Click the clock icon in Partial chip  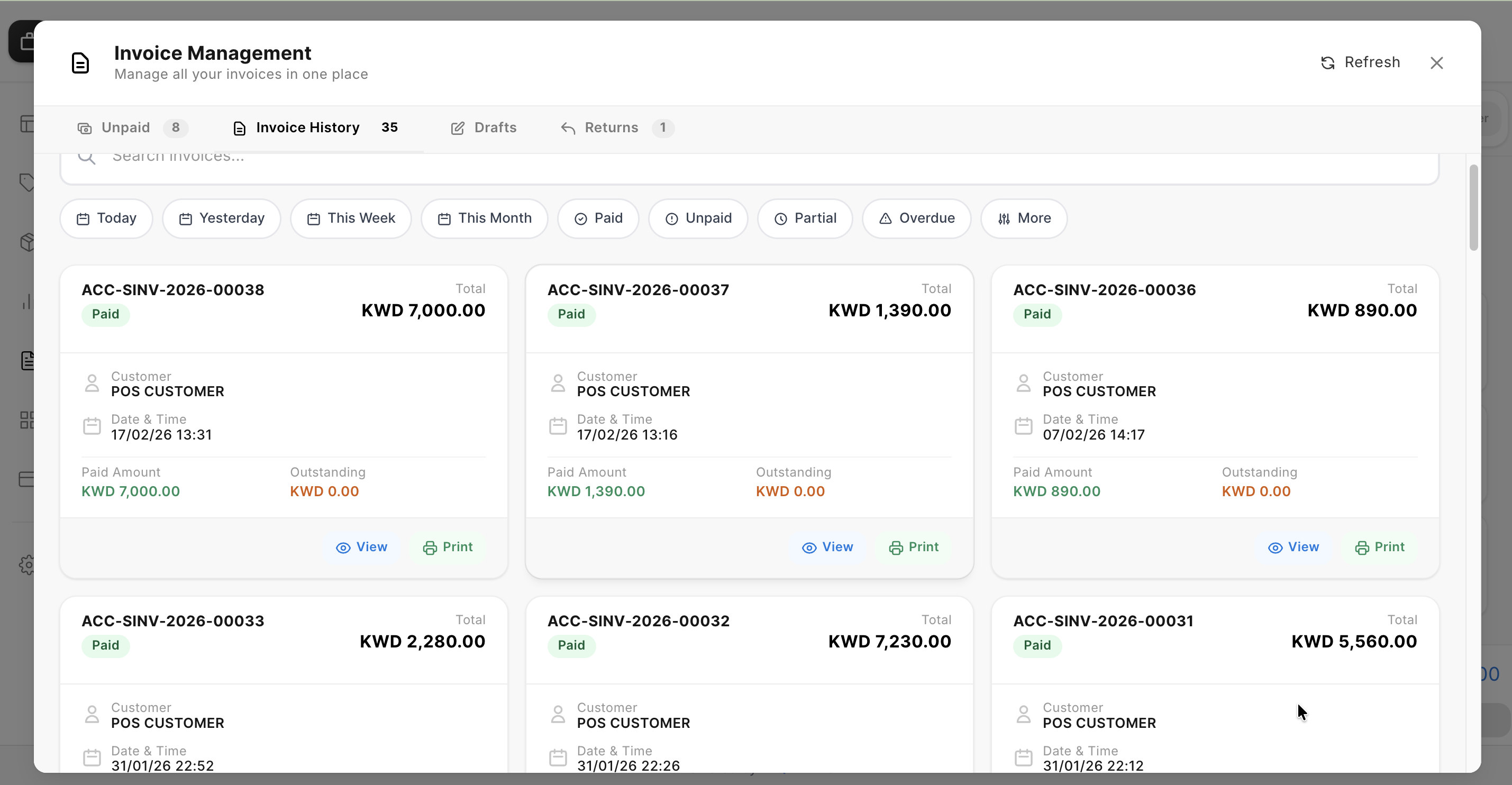tap(781, 219)
